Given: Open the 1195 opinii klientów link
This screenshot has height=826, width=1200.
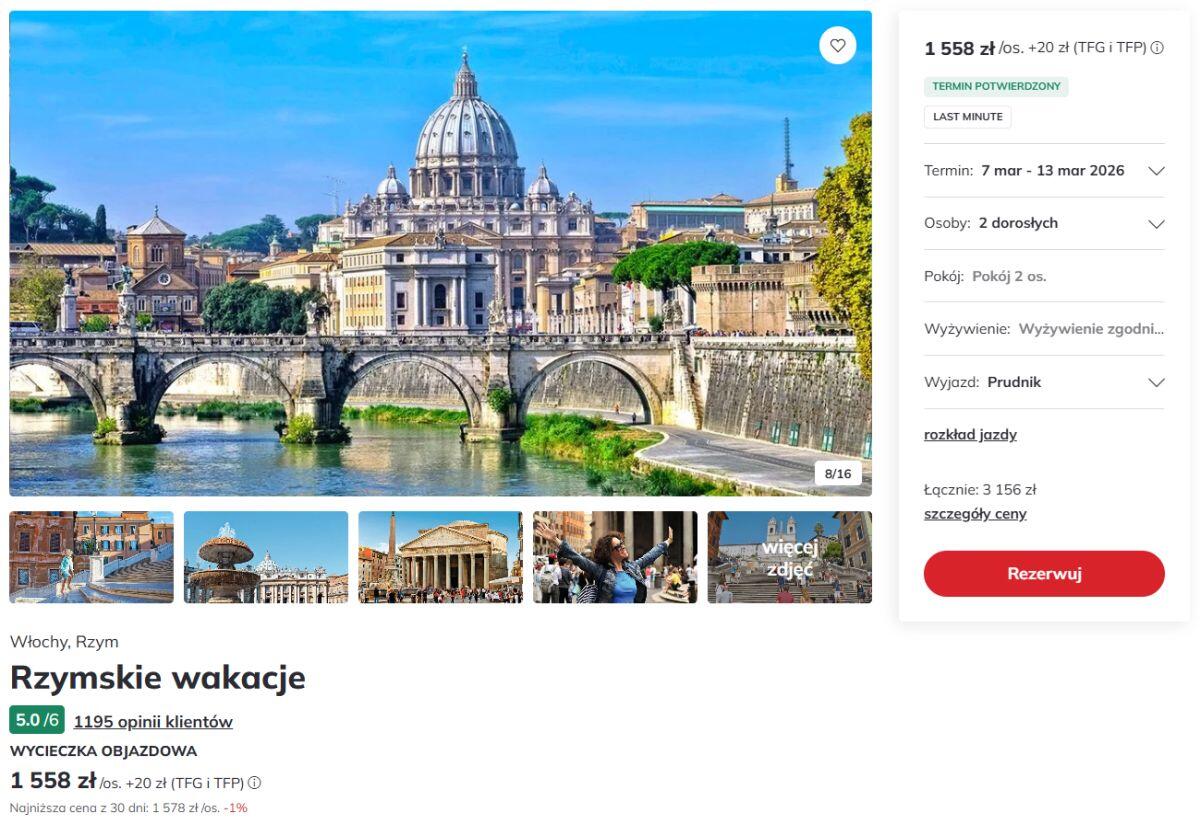Looking at the screenshot, I should click(153, 722).
